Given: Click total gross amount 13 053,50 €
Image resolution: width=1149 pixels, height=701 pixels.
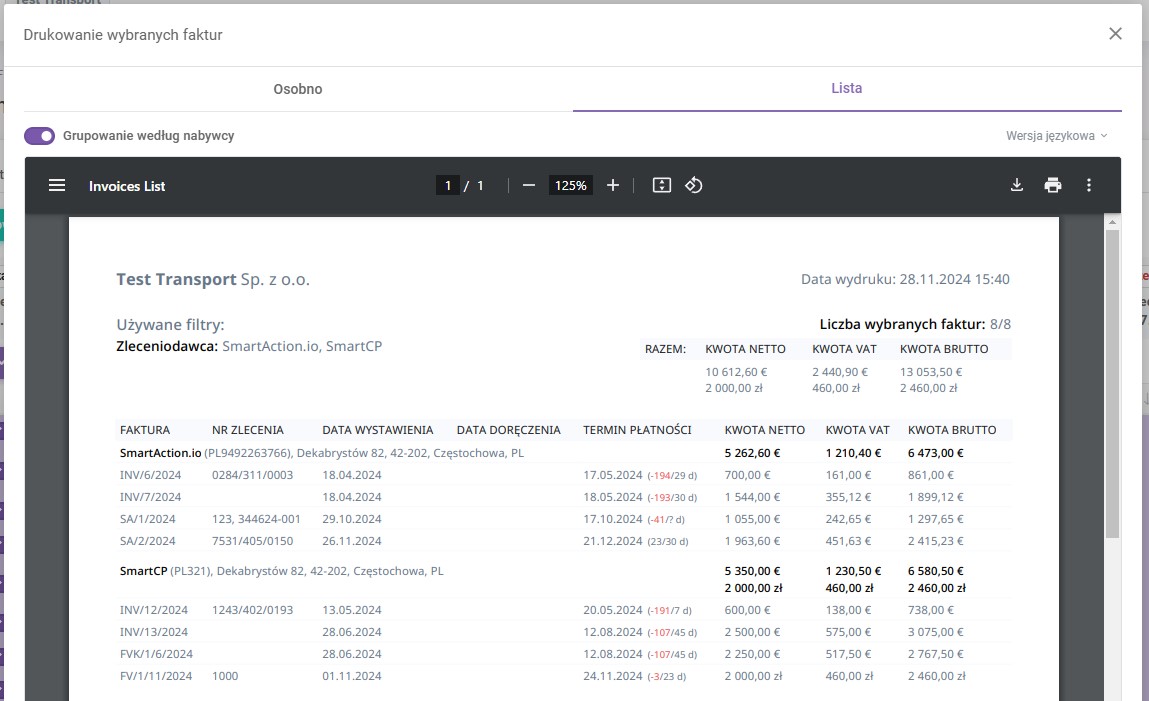Looking at the screenshot, I should tap(931, 372).
